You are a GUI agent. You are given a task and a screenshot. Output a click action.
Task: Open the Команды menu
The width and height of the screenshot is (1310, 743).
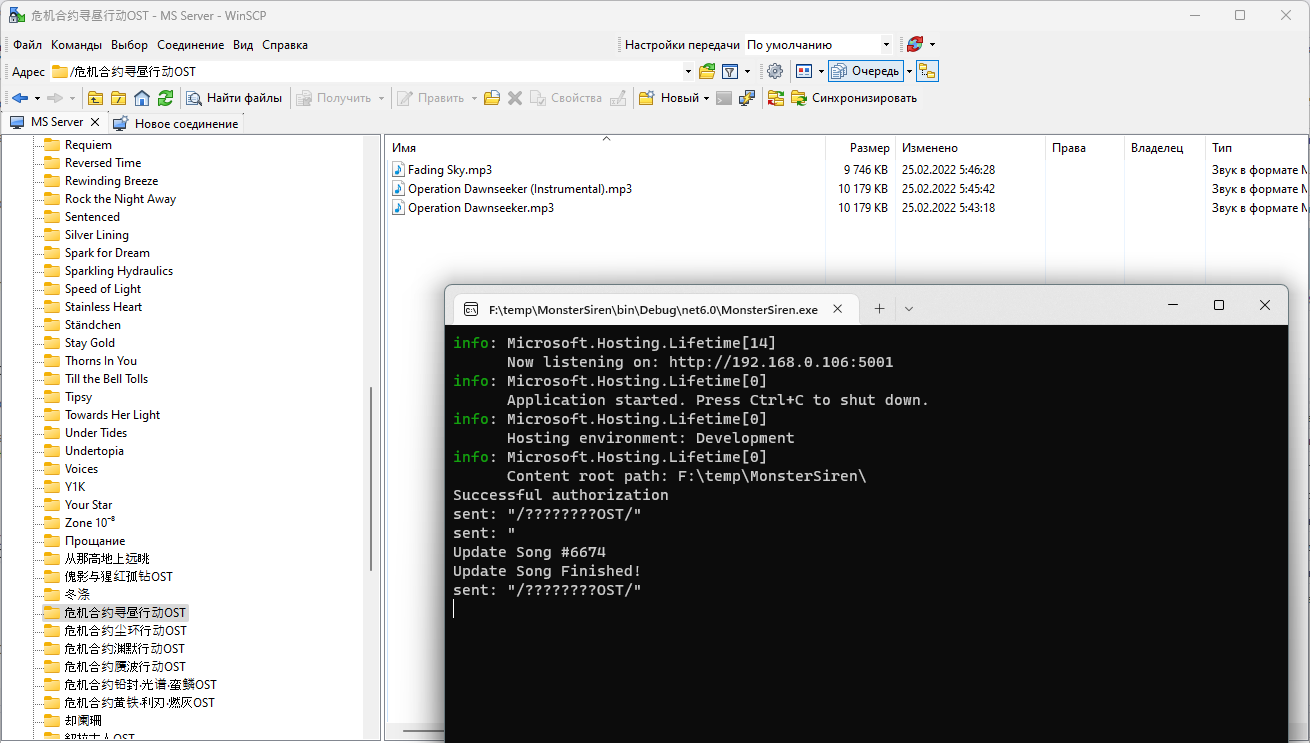(76, 44)
